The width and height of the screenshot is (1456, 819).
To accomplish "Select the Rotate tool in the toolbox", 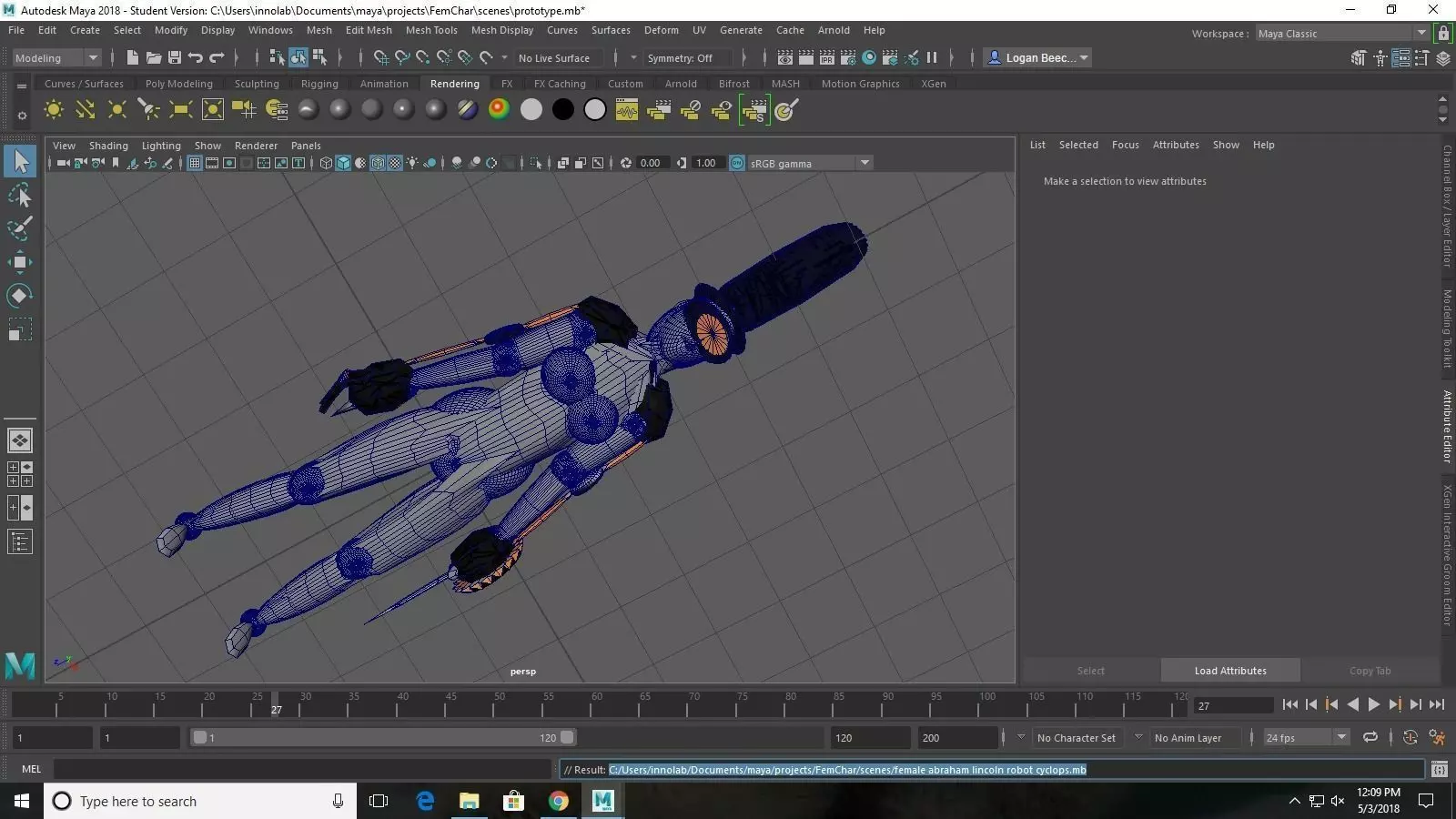I will (x=19, y=295).
